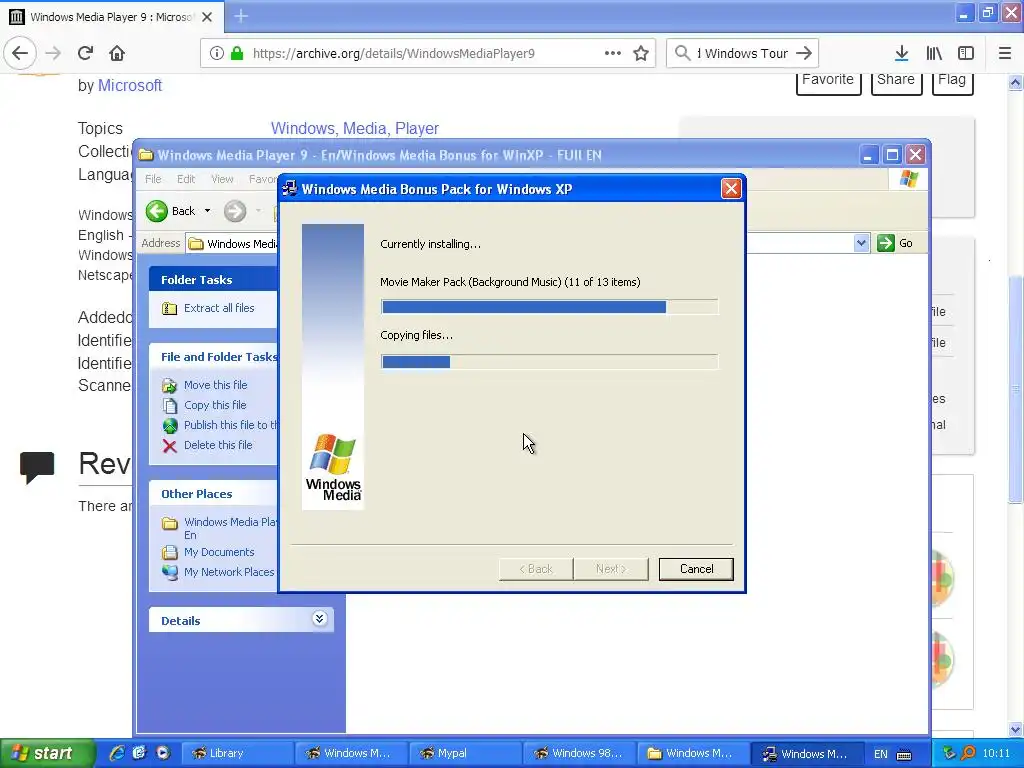Open the Edit menu in Explorer
The width and height of the screenshot is (1024, 768).
pyautogui.click(x=185, y=179)
